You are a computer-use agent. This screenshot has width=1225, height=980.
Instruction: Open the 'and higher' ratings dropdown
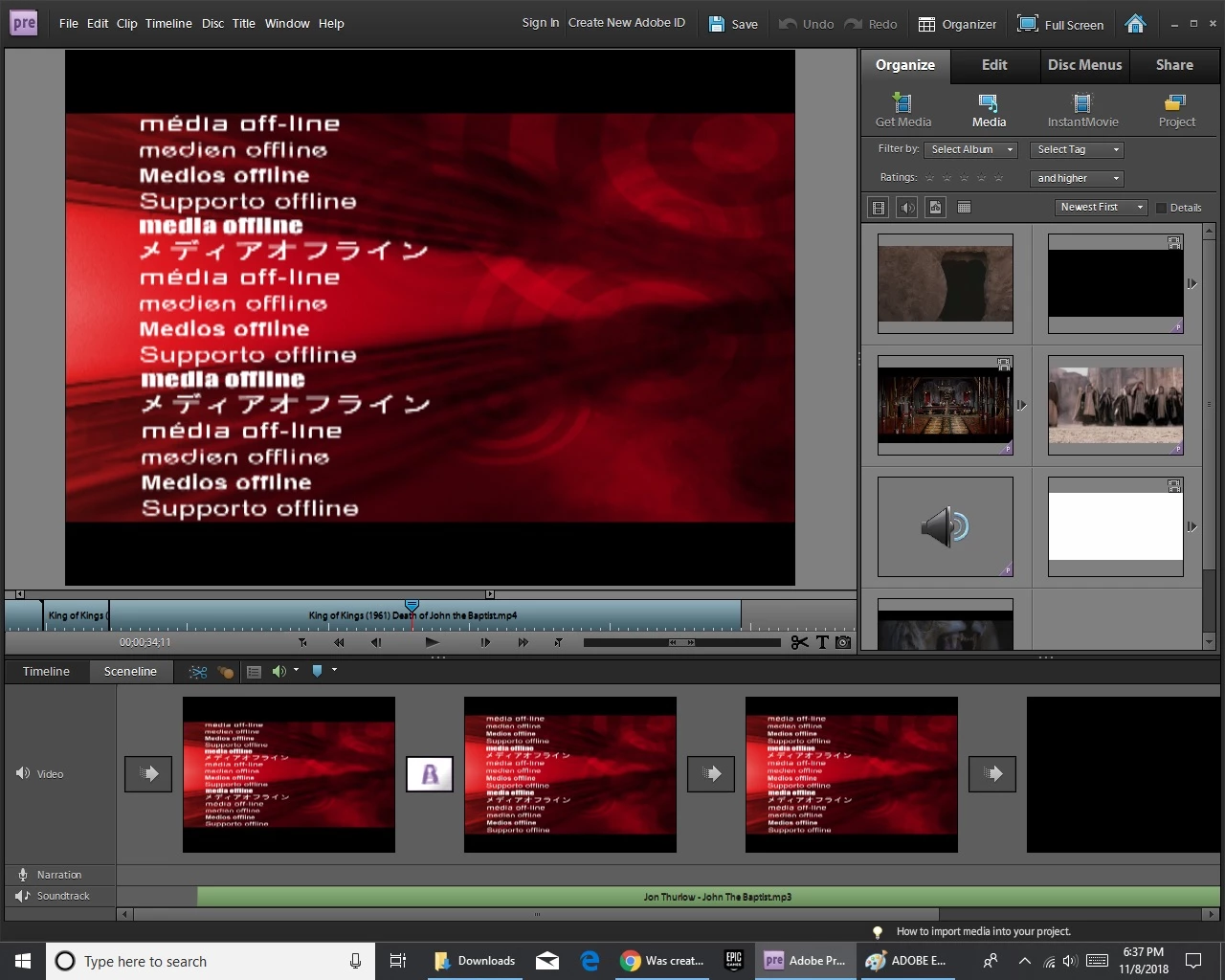(x=1076, y=178)
